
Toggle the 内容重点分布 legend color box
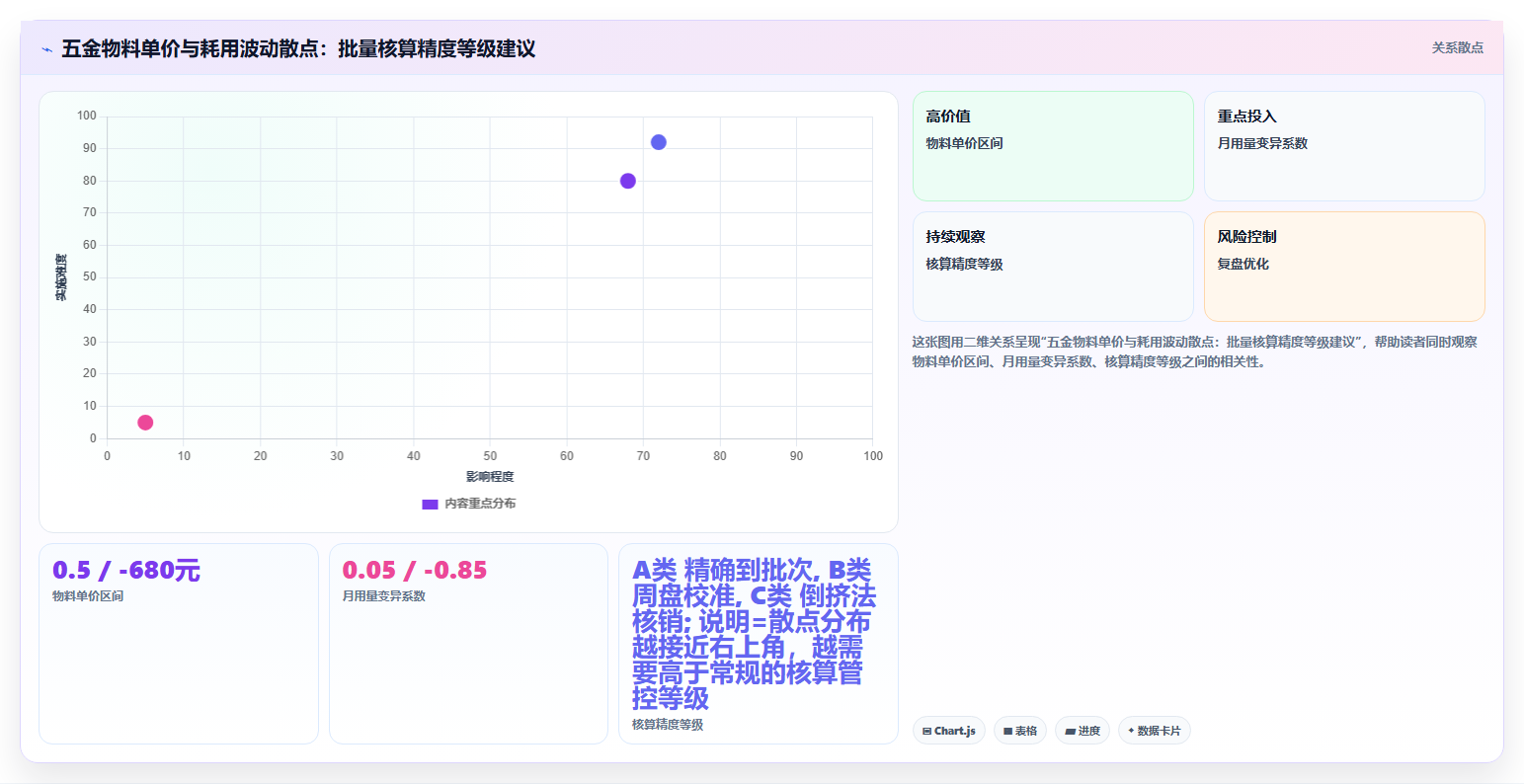pos(430,504)
